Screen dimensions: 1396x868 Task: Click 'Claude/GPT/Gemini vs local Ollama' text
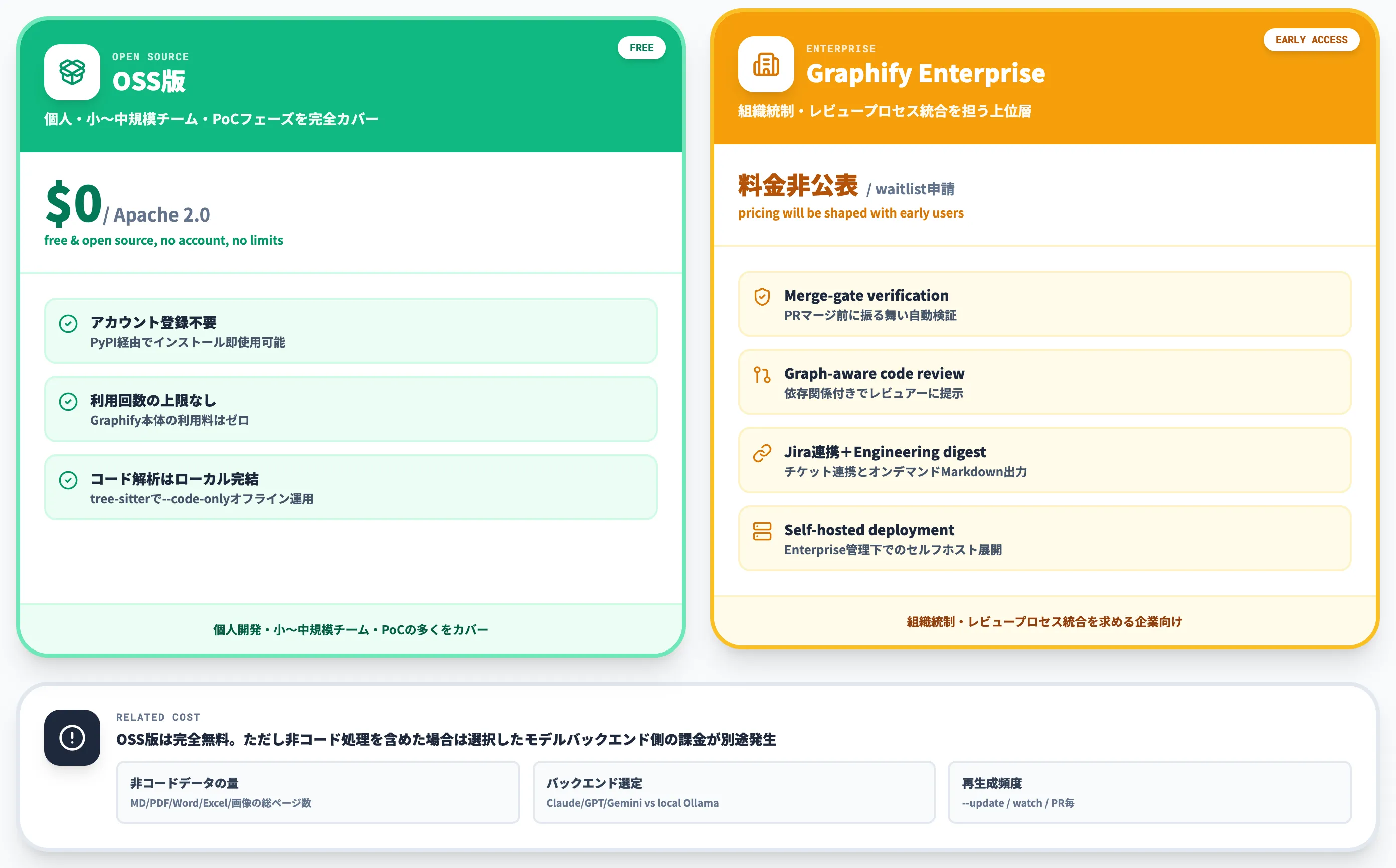pyautogui.click(x=632, y=802)
